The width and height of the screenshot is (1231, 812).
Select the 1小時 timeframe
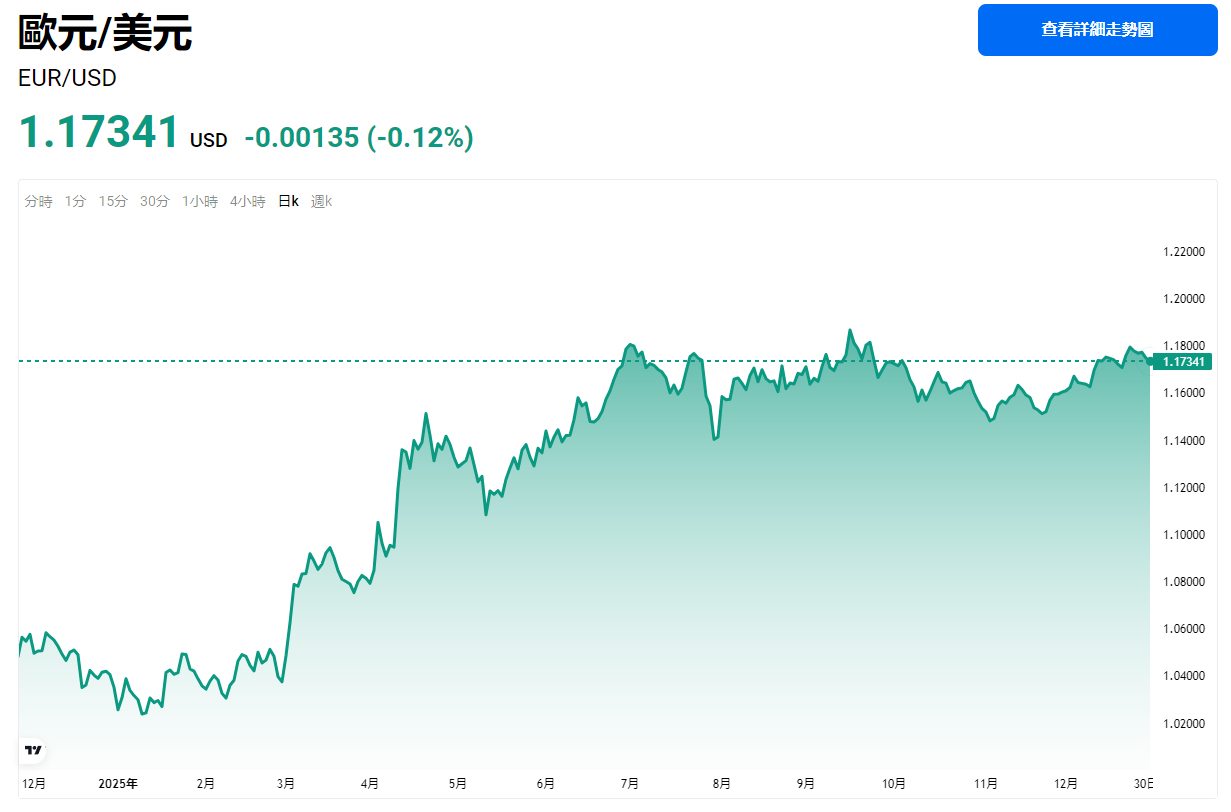199,201
